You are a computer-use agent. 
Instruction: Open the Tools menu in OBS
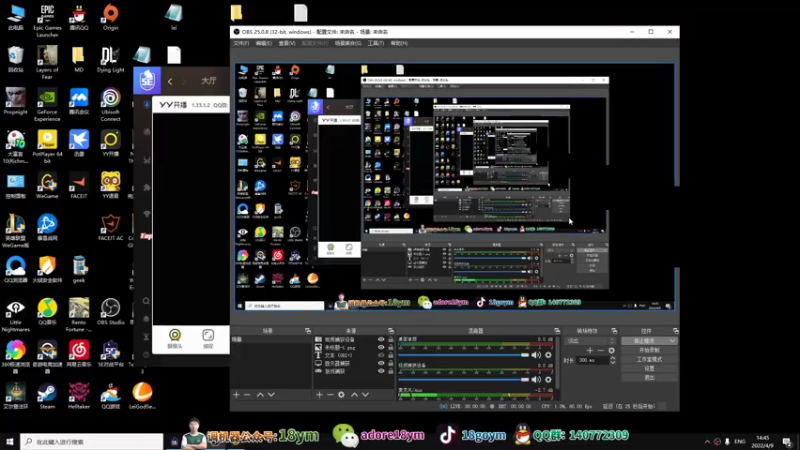coord(376,43)
